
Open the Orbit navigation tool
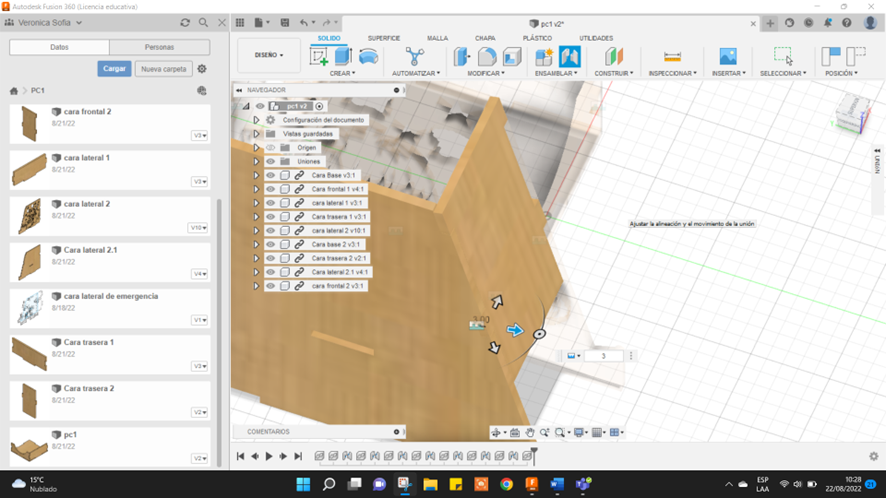496,432
